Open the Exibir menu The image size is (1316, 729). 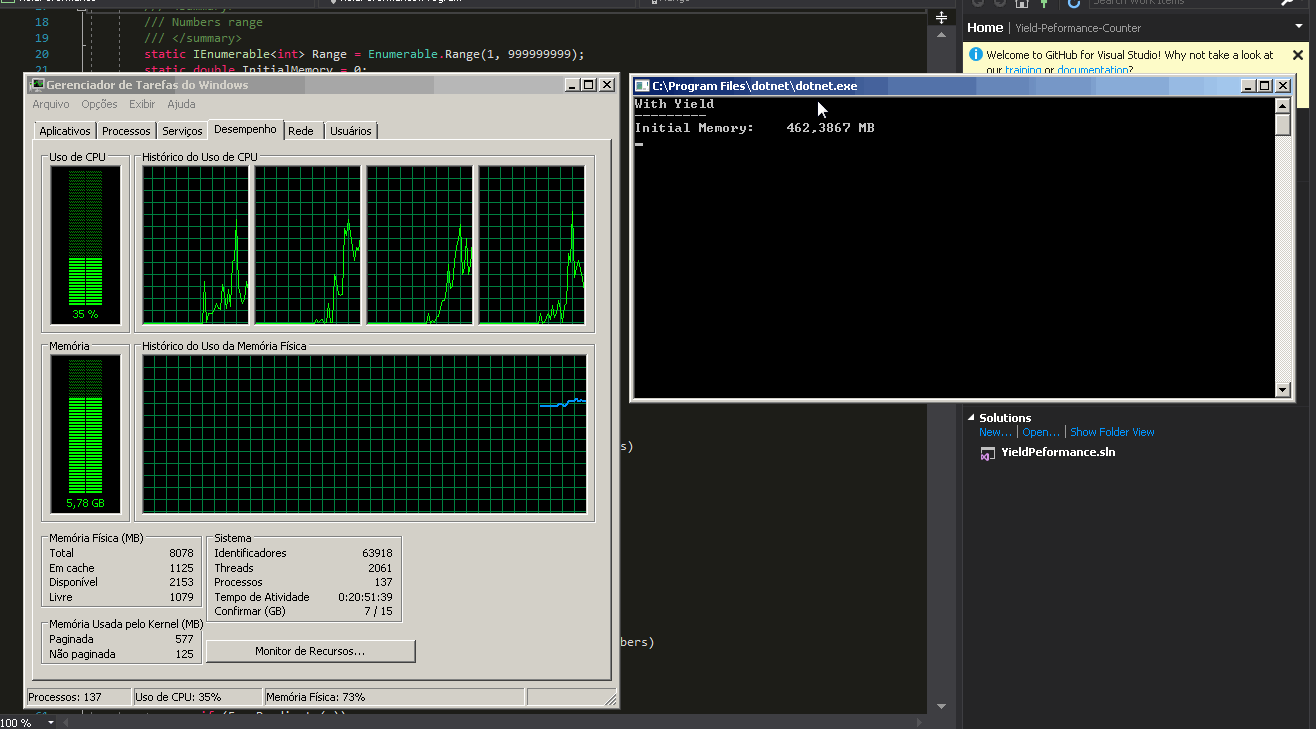(142, 104)
